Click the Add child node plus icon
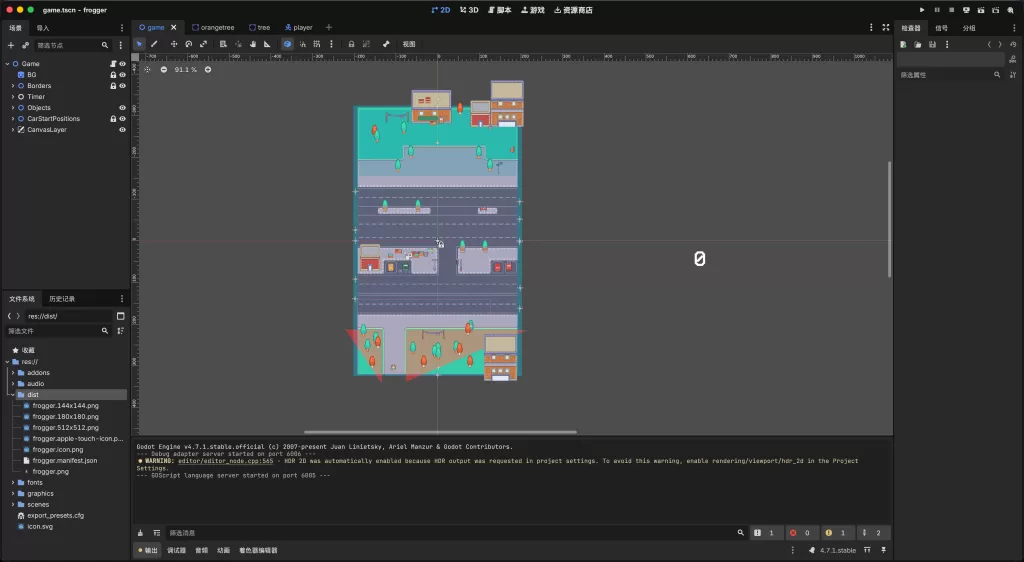1024x562 pixels. [10, 45]
